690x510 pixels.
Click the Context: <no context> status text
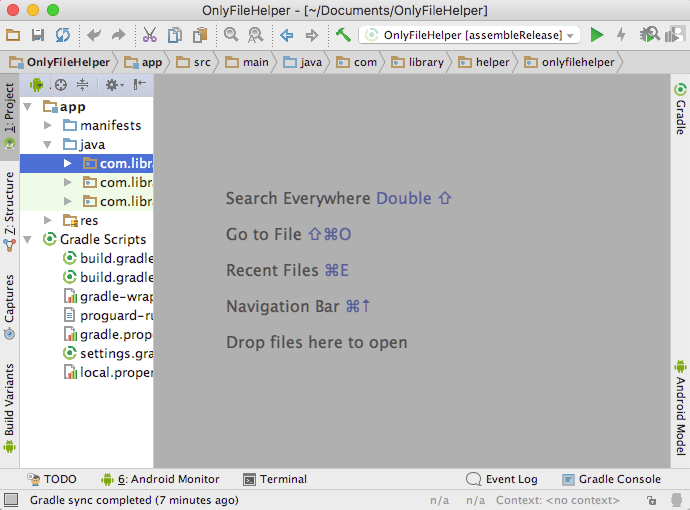click(x=558, y=500)
